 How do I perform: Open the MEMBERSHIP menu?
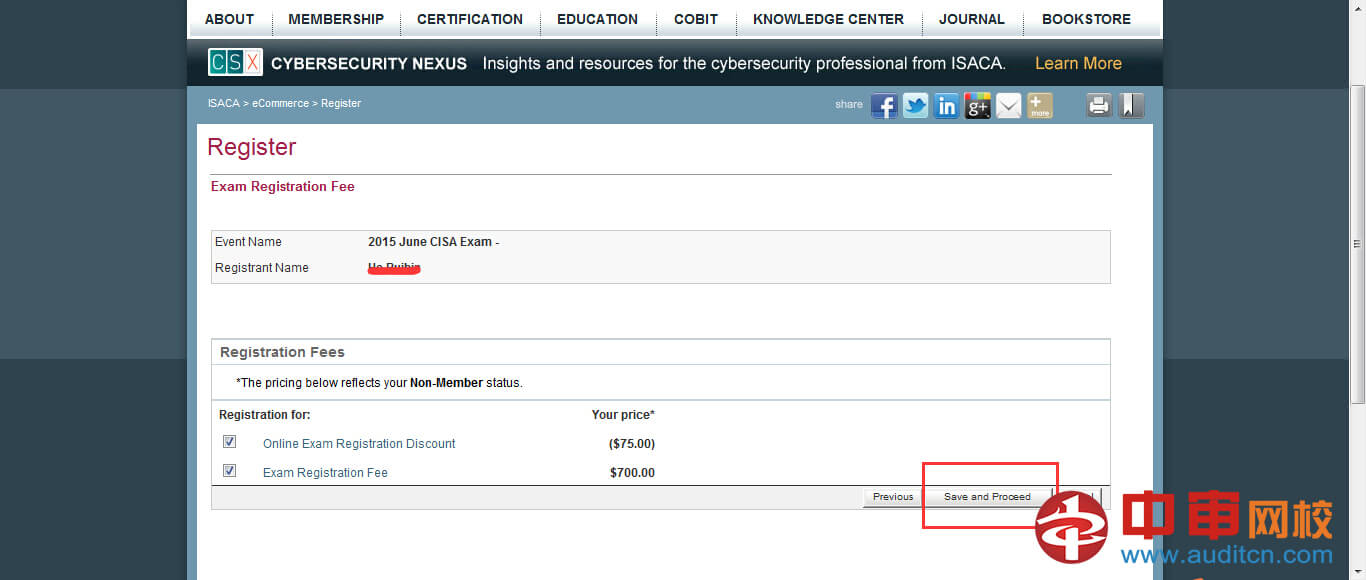(336, 19)
